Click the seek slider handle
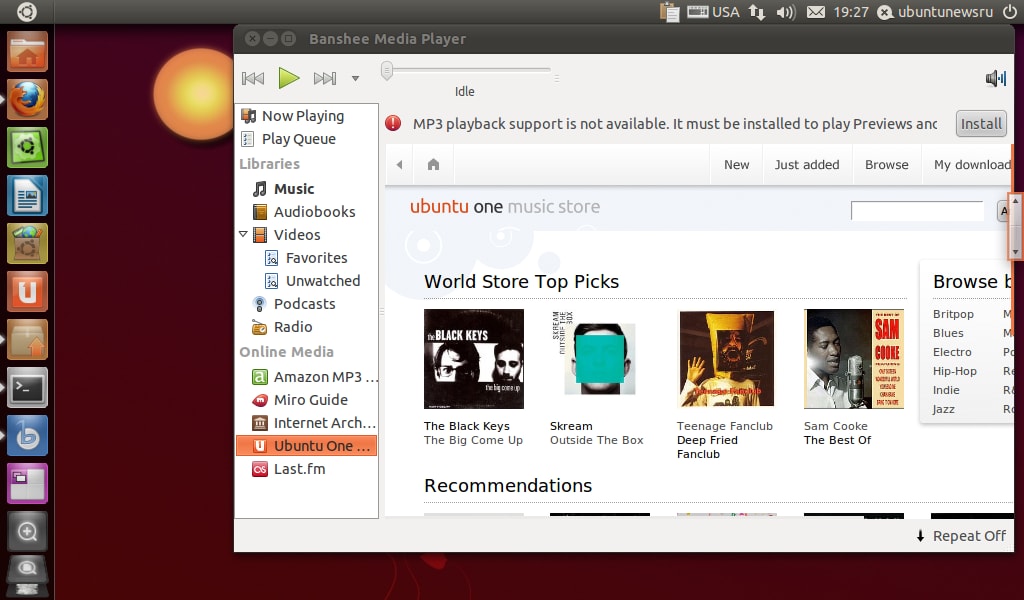 [387, 70]
